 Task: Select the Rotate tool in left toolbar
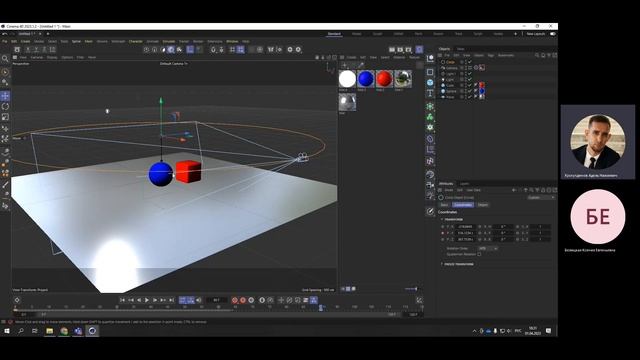[5, 107]
